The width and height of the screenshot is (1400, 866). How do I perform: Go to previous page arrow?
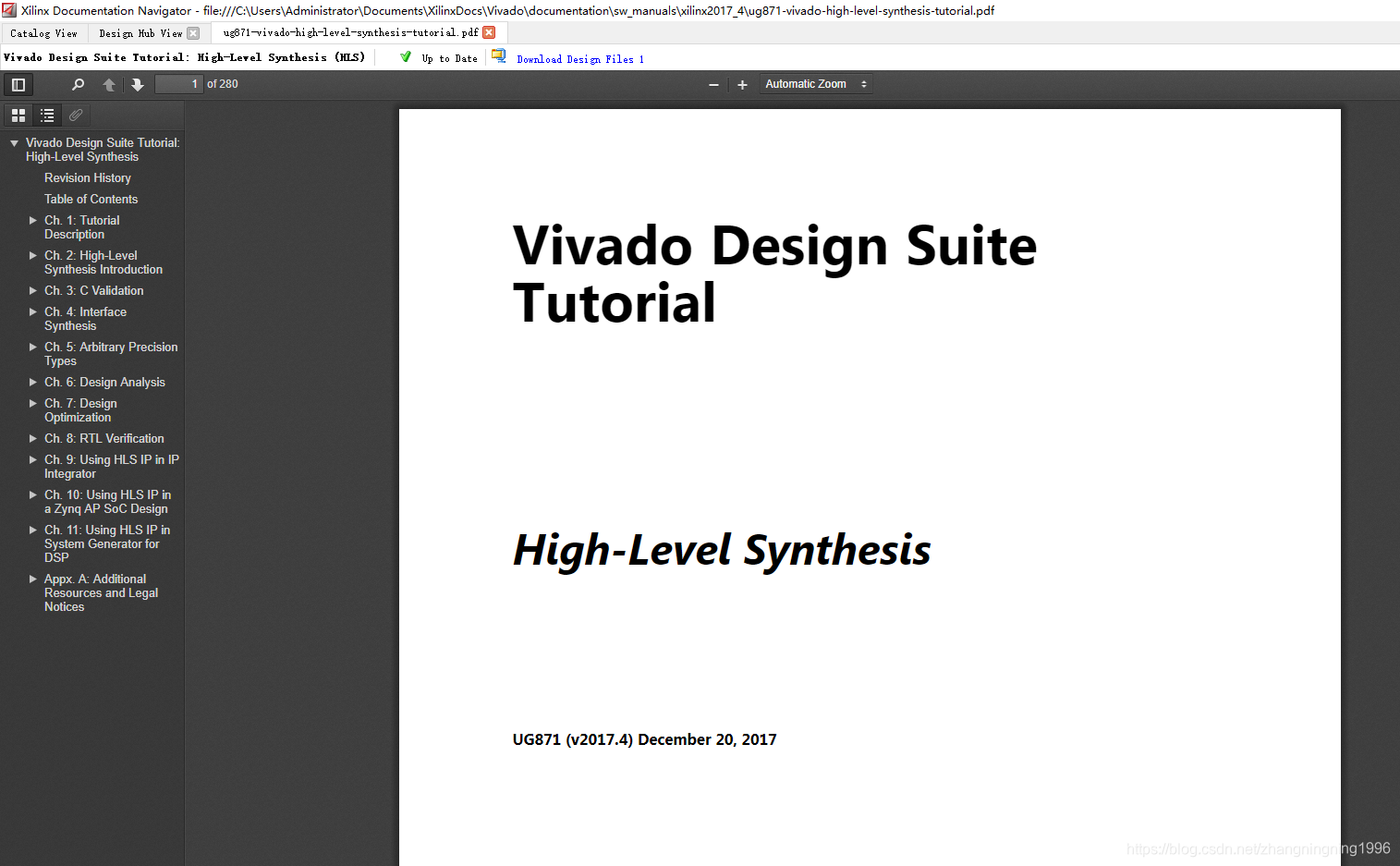109,85
